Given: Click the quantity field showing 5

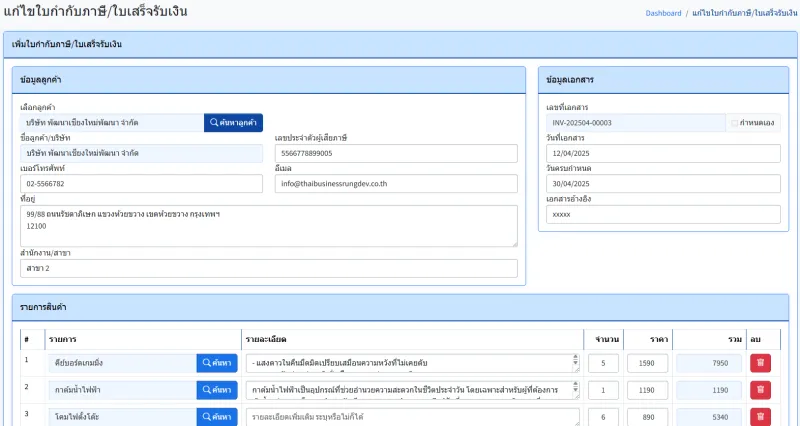Looking at the screenshot, I should click(x=603, y=363).
